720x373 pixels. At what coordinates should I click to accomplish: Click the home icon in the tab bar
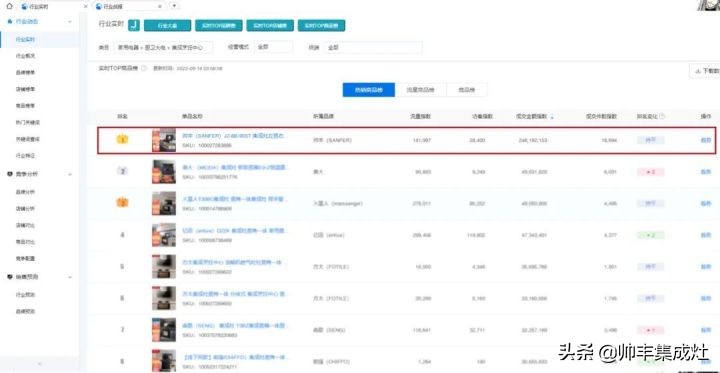tap(10, 6)
